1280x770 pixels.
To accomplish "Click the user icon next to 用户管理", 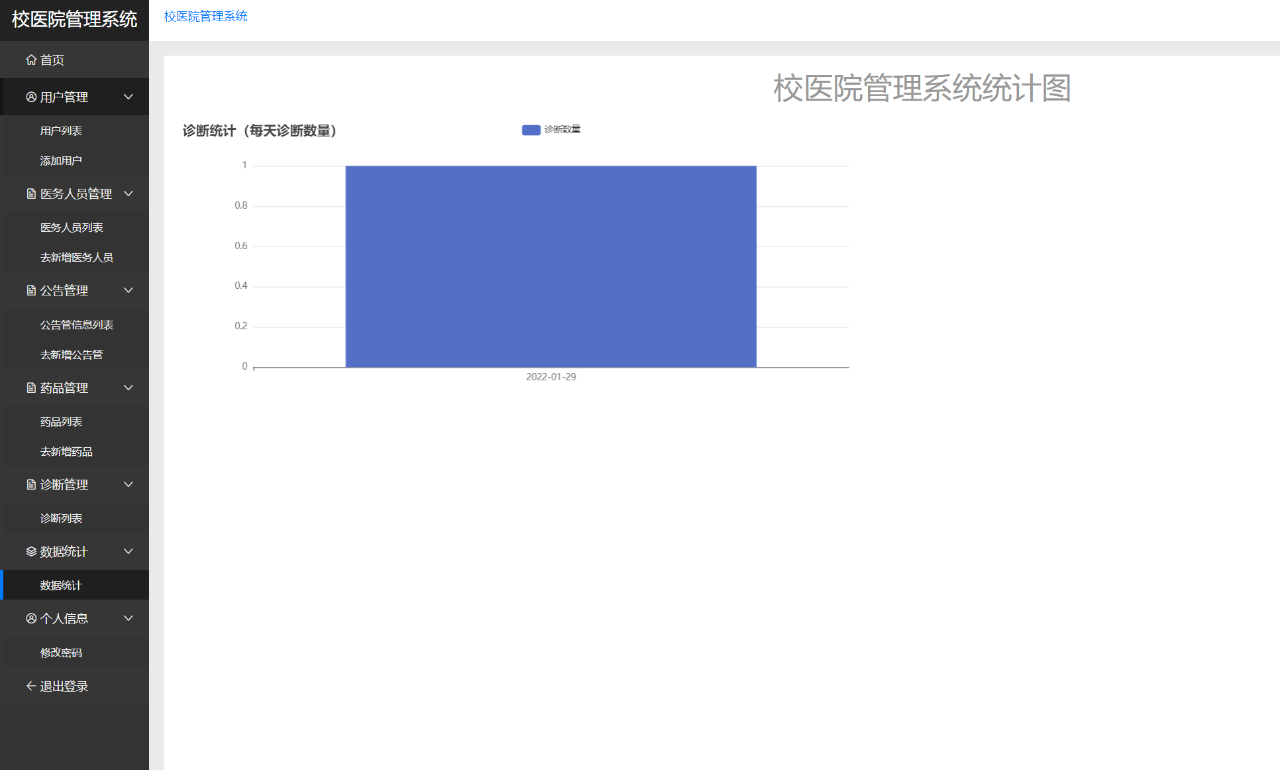I will [31, 97].
